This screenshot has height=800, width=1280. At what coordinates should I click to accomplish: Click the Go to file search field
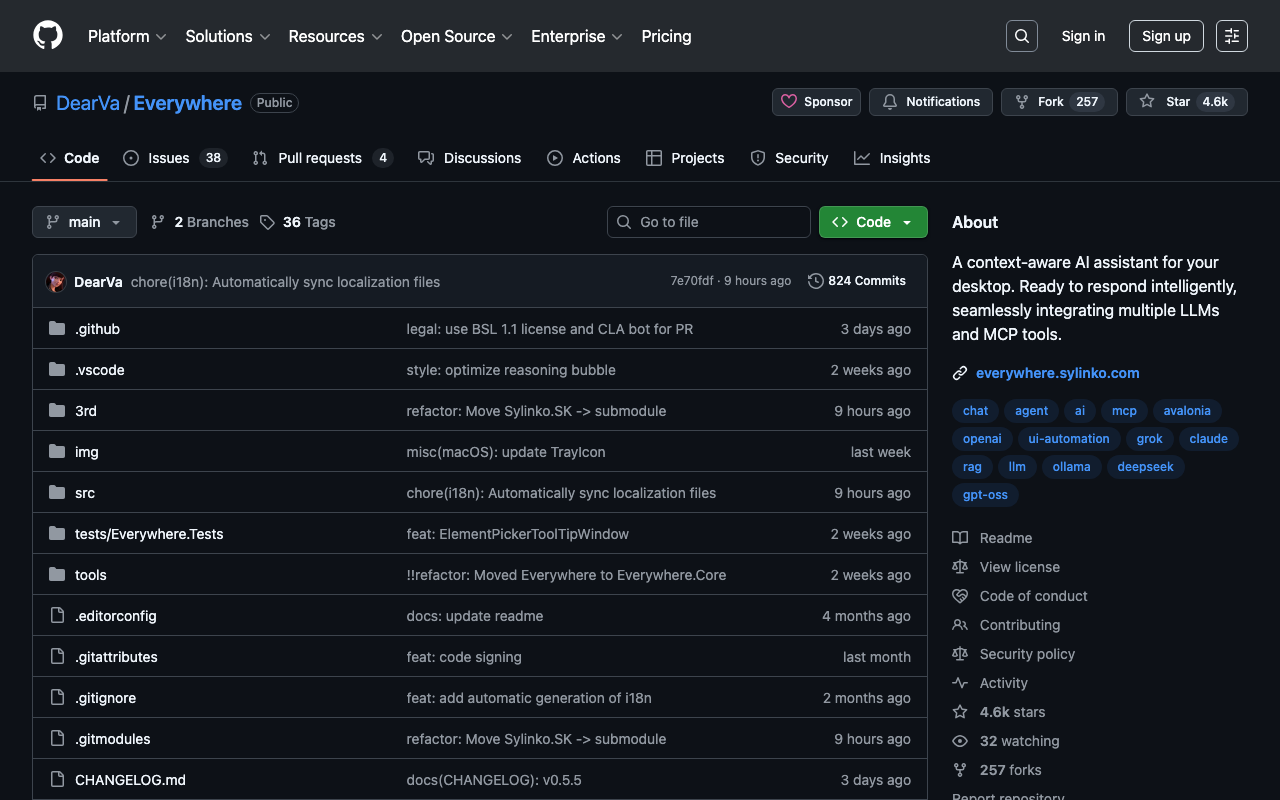pyautogui.click(x=709, y=222)
